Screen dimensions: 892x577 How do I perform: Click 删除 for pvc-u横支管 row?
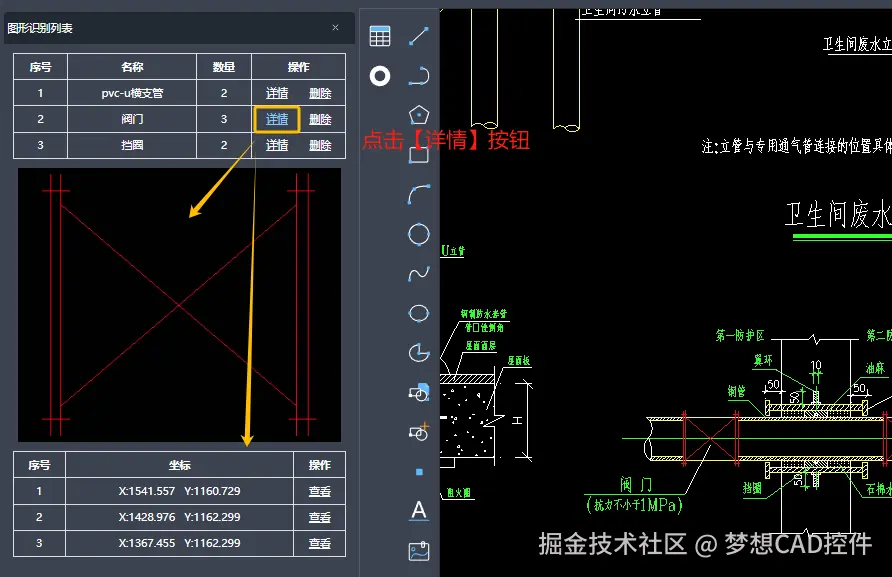pos(320,93)
